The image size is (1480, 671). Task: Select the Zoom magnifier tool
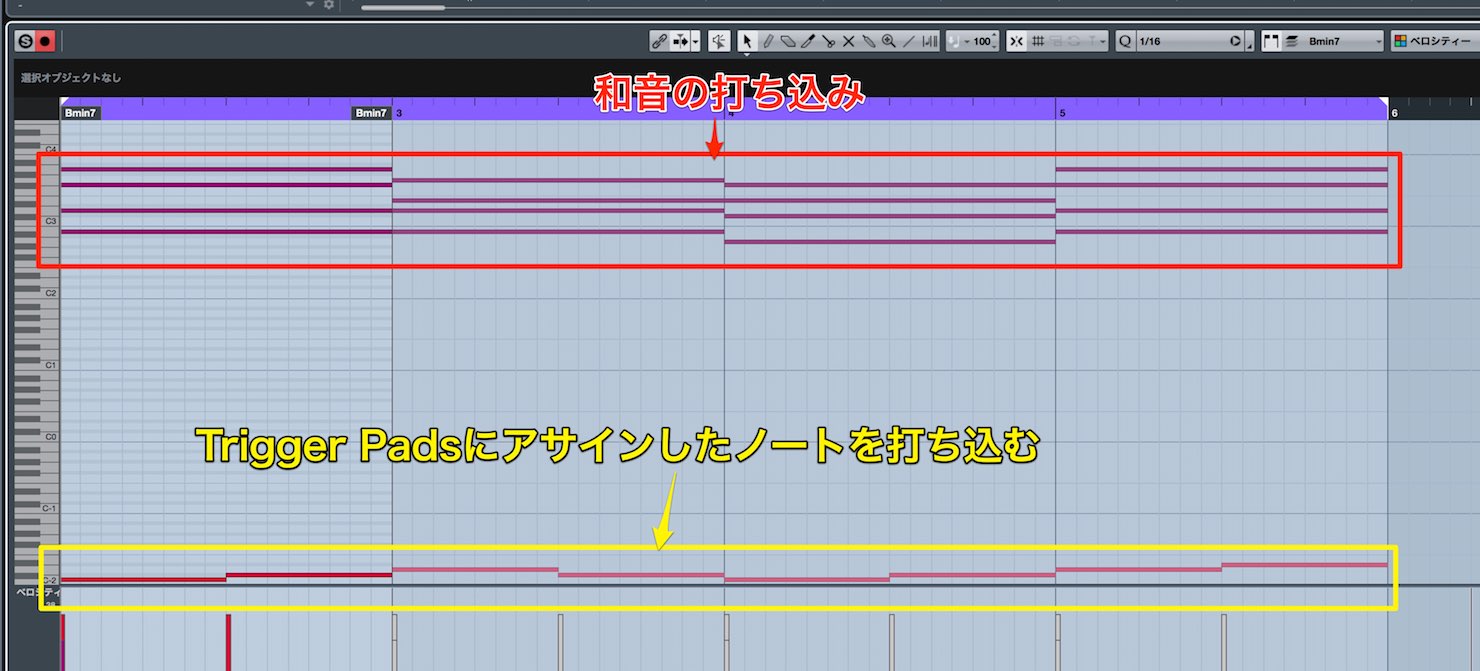click(888, 41)
